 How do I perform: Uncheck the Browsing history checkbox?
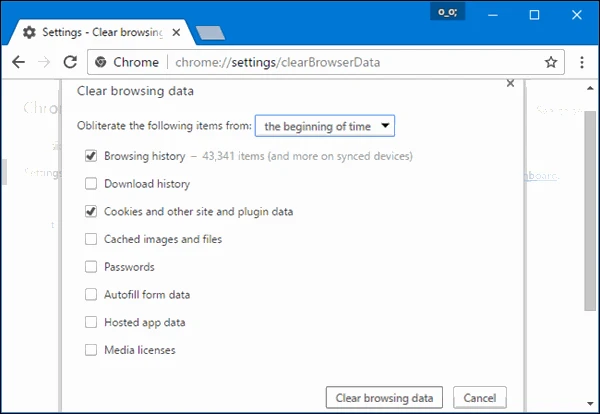point(91,156)
